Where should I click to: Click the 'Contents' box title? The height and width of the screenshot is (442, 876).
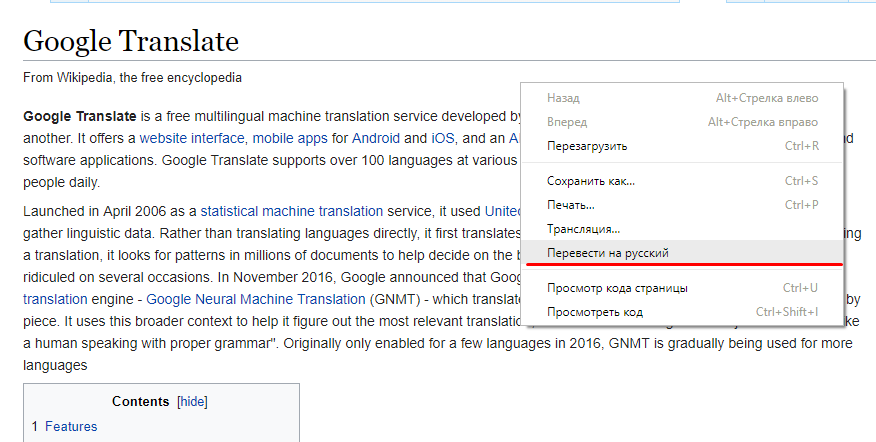point(141,402)
